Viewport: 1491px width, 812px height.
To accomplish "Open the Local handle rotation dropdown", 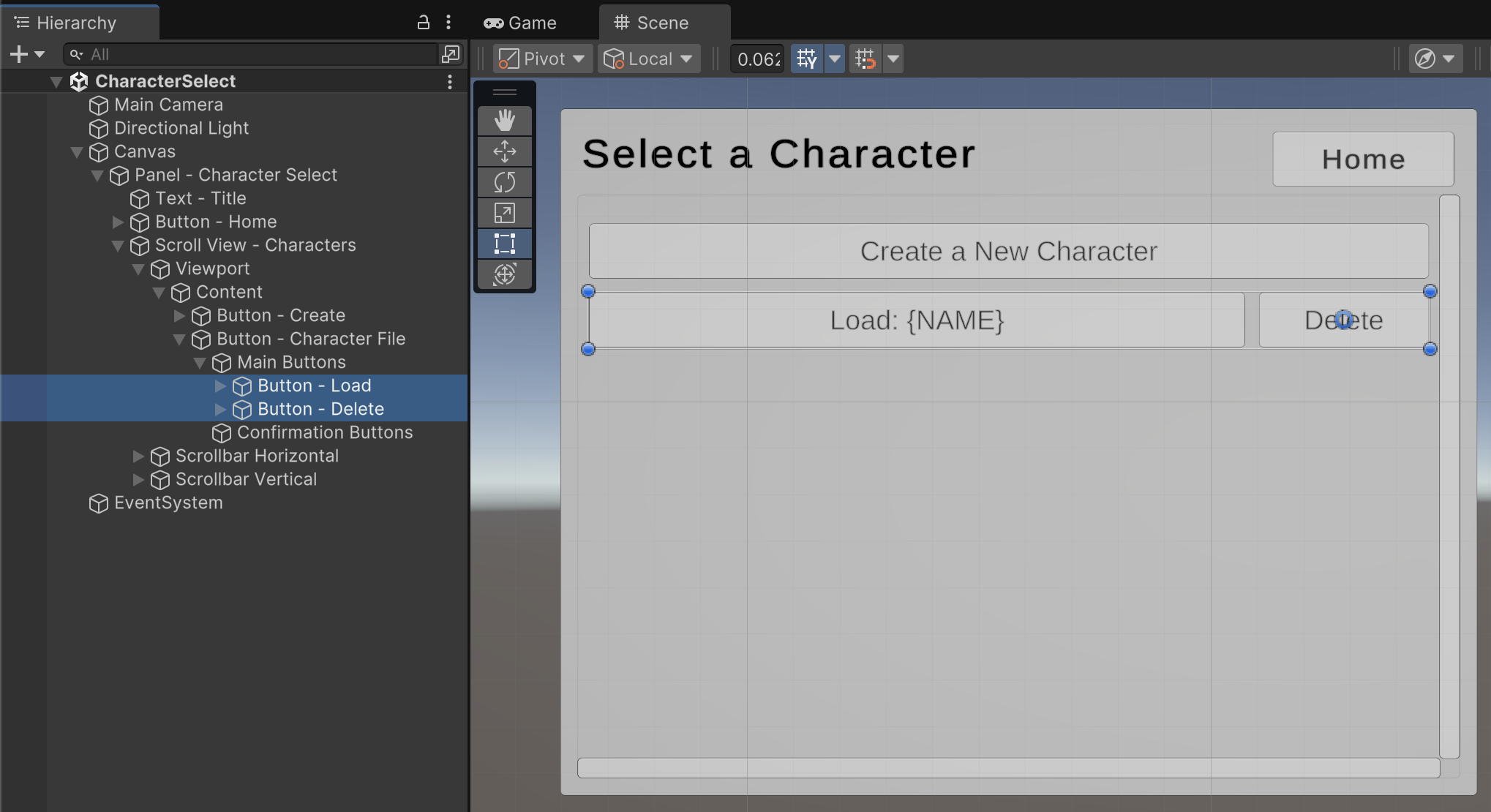I will click(x=648, y=59).
